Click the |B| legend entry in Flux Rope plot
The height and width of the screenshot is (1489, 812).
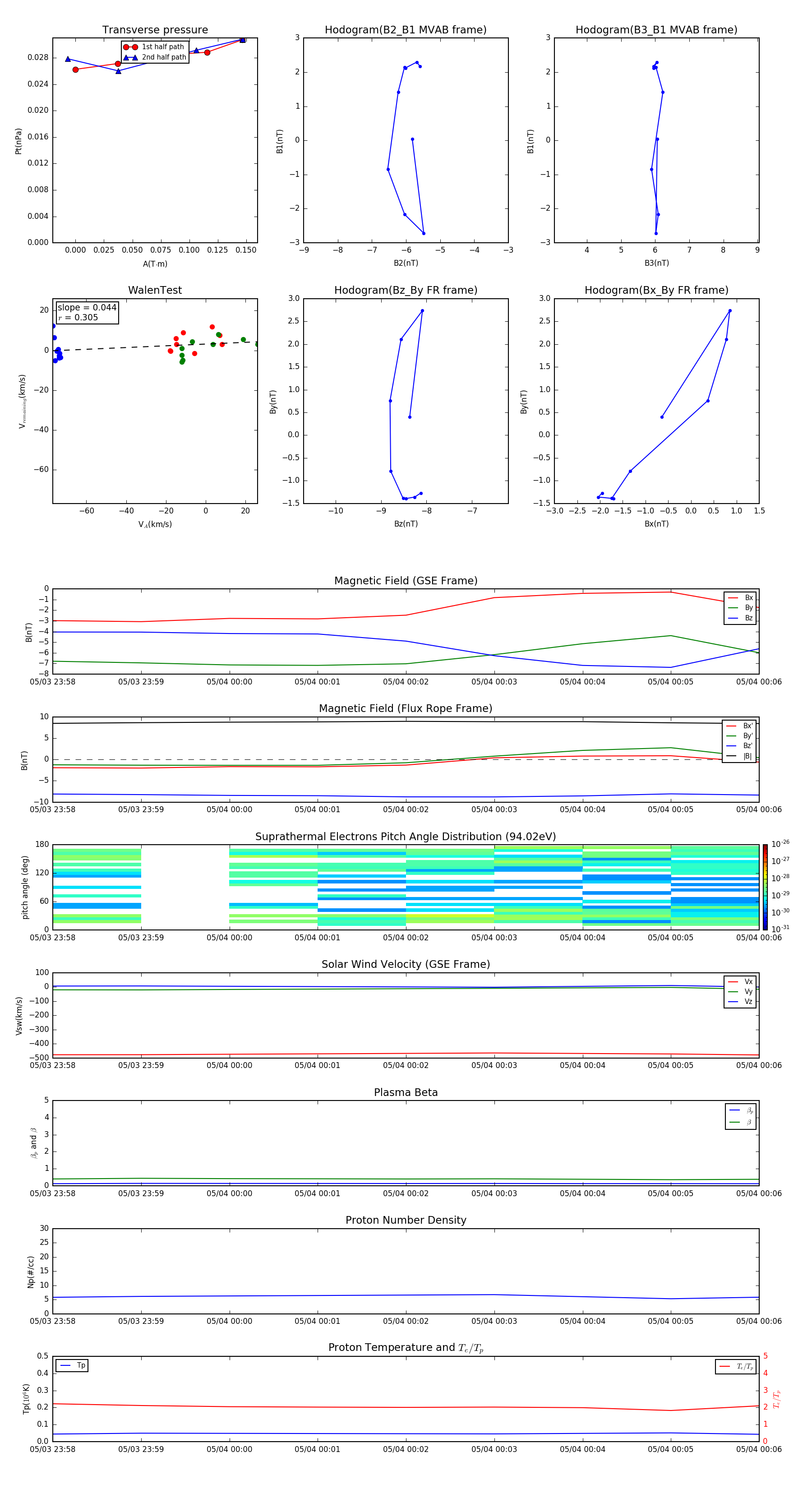(739, 756)
